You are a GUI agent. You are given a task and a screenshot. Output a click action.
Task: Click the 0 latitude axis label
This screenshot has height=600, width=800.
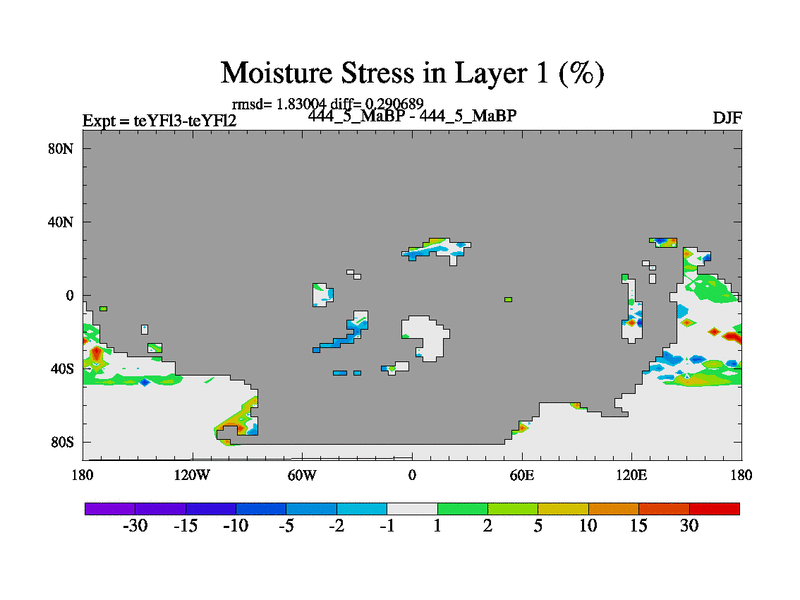coord(70,295)
